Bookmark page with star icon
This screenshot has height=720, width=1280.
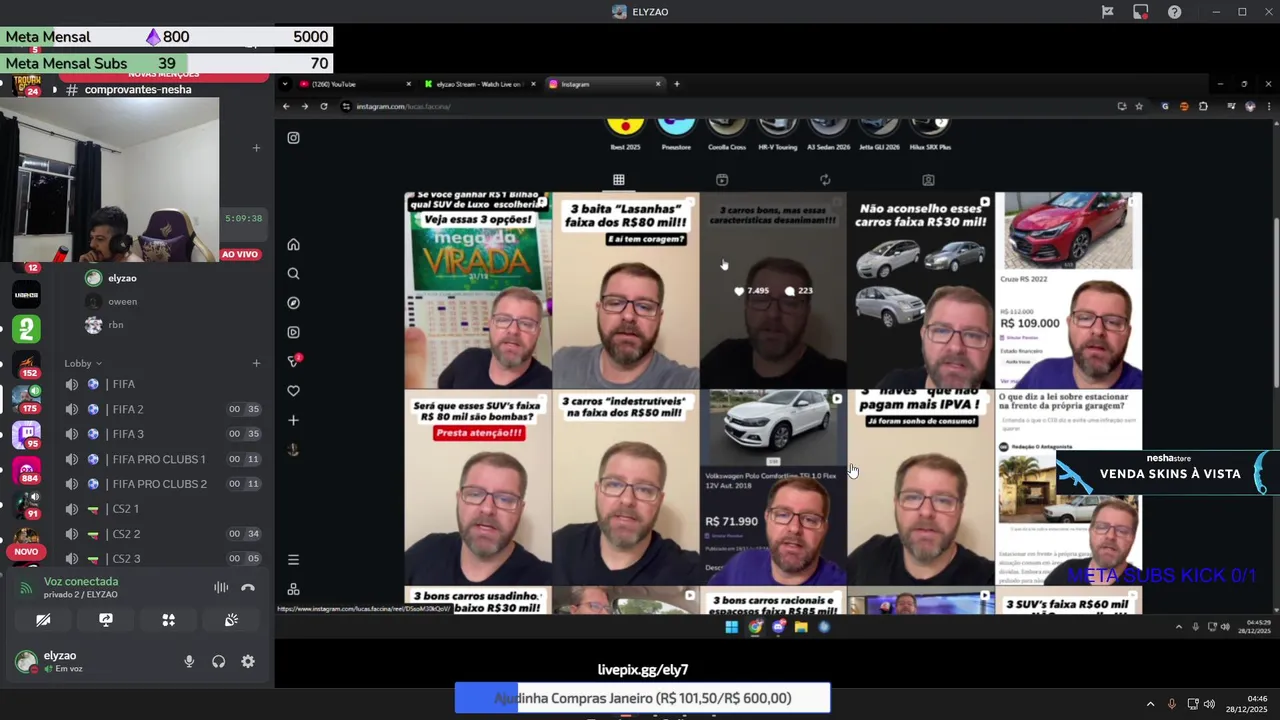pos(1139,106)
